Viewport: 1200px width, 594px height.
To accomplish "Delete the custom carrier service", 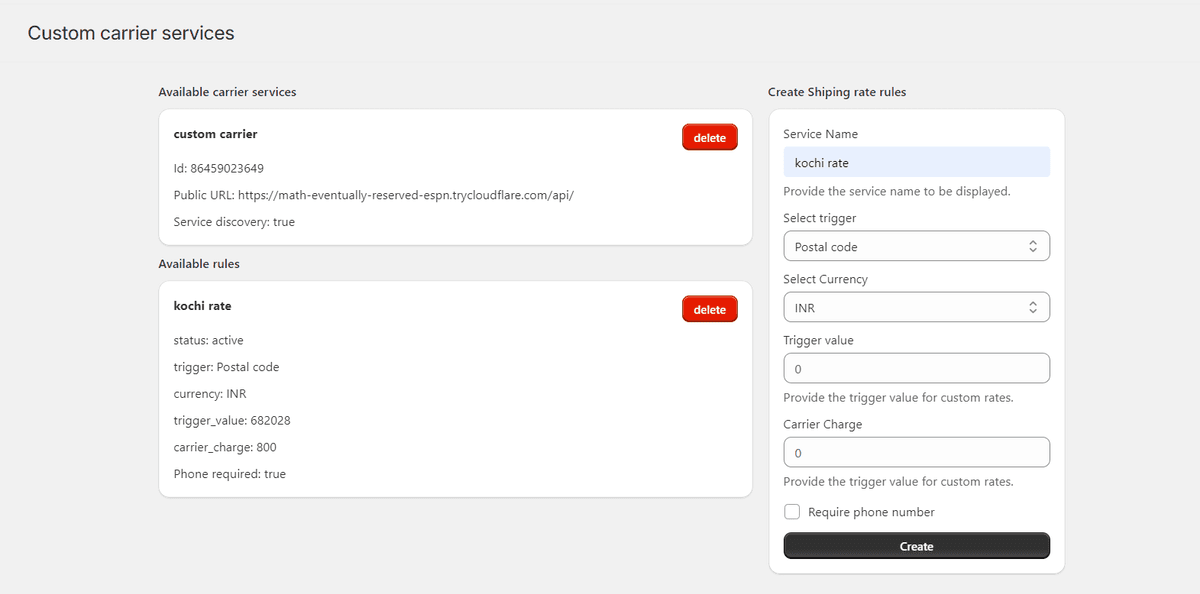I will pyautogui.click(x=709, y=137).
